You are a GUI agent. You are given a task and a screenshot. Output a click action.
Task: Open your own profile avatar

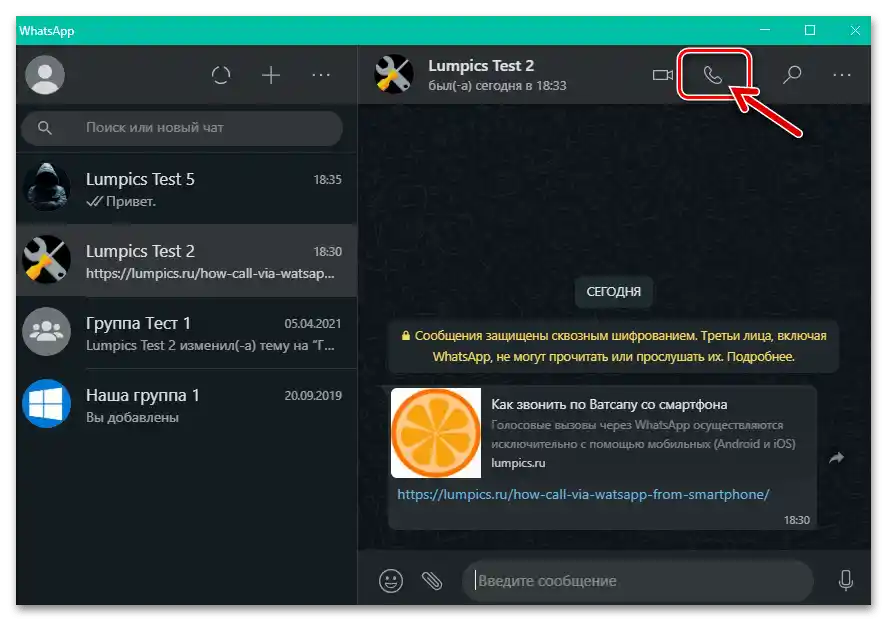(45, 75)
